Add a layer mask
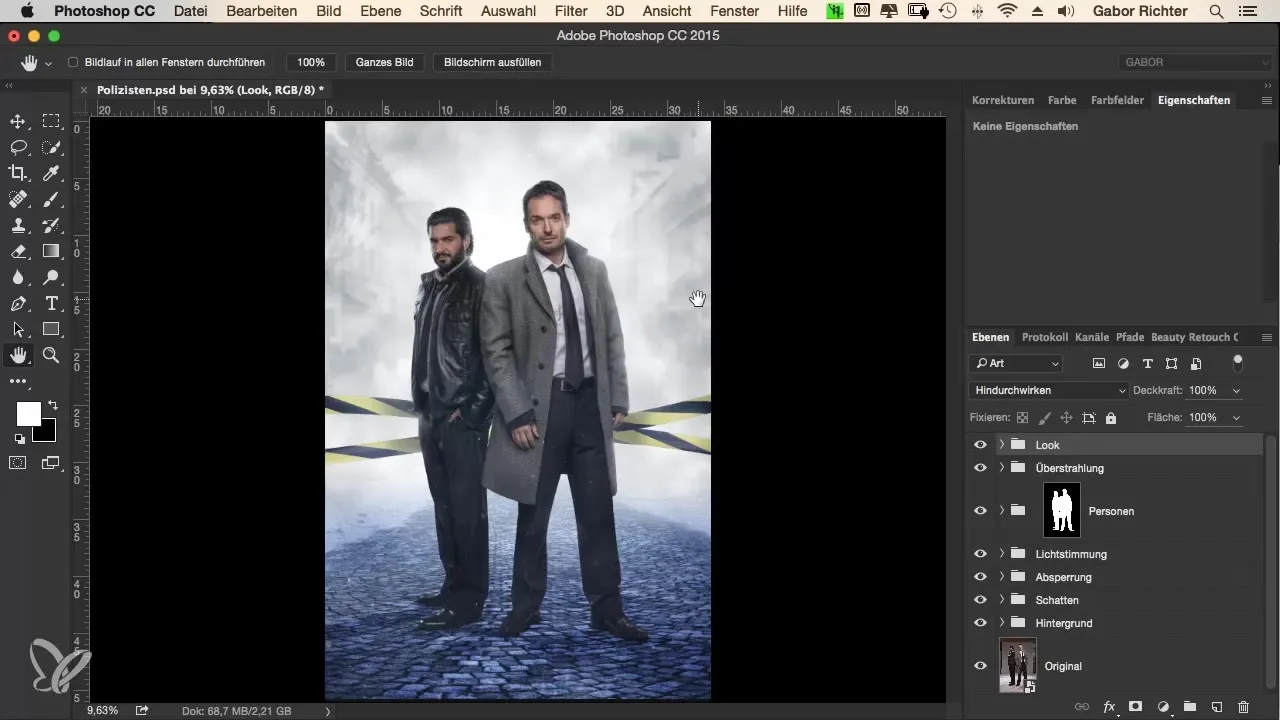The height and width of the screenshot is (720, 1280). point(1136,706)
